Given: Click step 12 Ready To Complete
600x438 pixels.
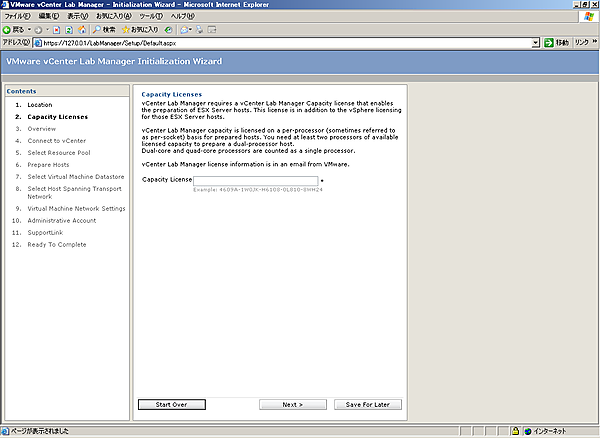Looking at the screenshot, I should [57, 244].
